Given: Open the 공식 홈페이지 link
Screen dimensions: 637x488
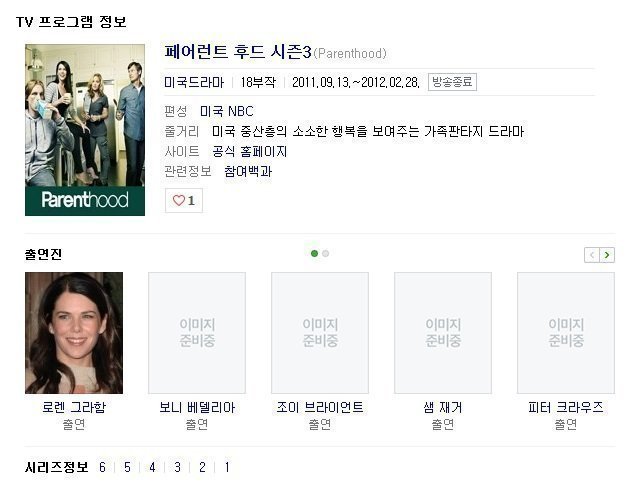Looking at the screenshot, I should click(250, 152).
